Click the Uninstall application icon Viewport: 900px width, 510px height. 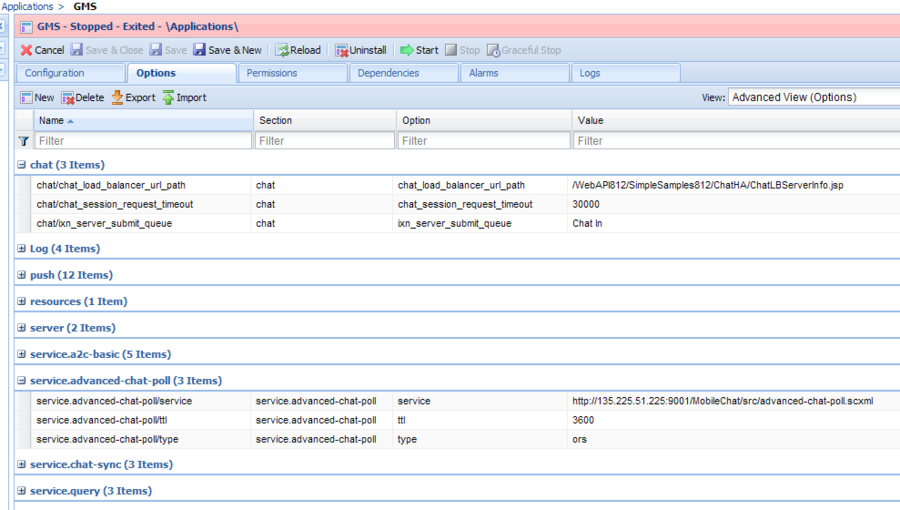[342, 50]
